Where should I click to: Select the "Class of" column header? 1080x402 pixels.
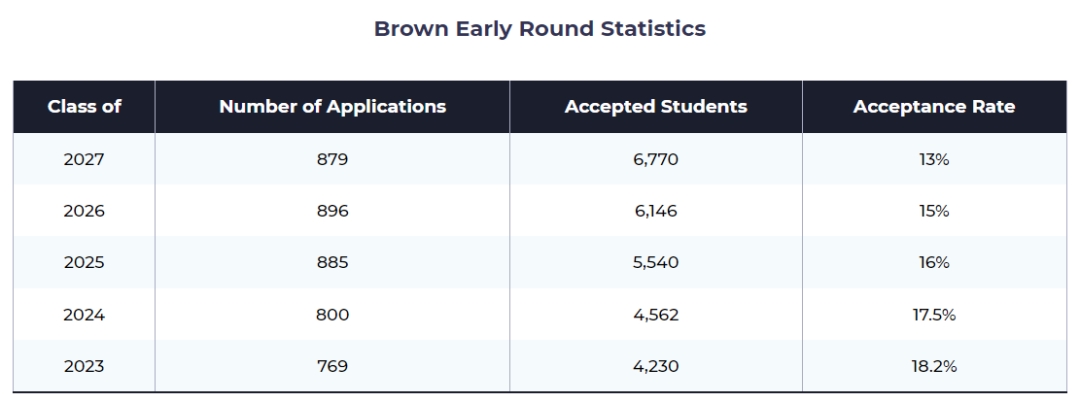pos(84,107)
